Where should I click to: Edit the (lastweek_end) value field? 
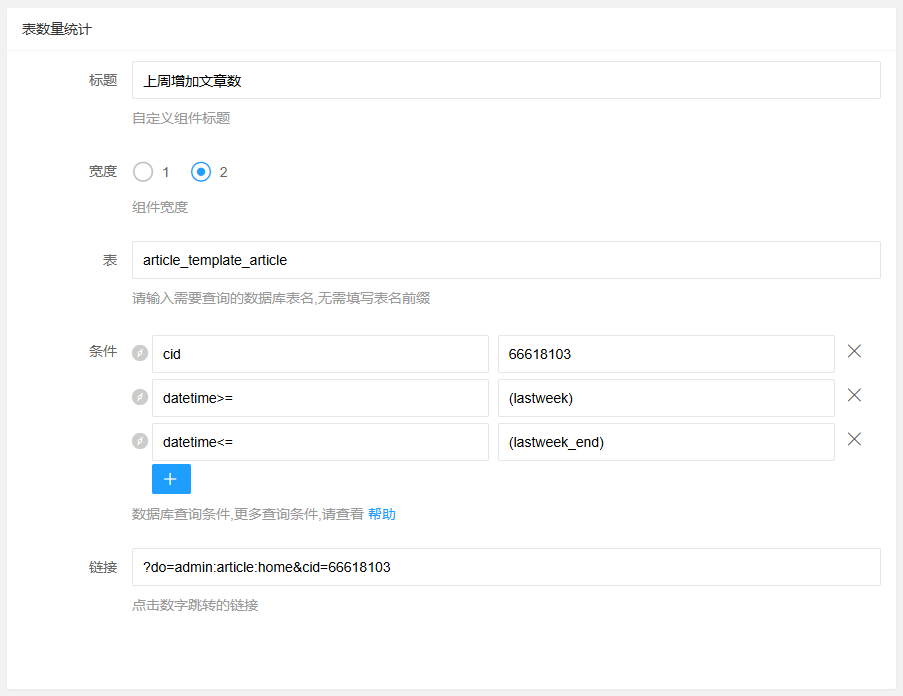666,442
